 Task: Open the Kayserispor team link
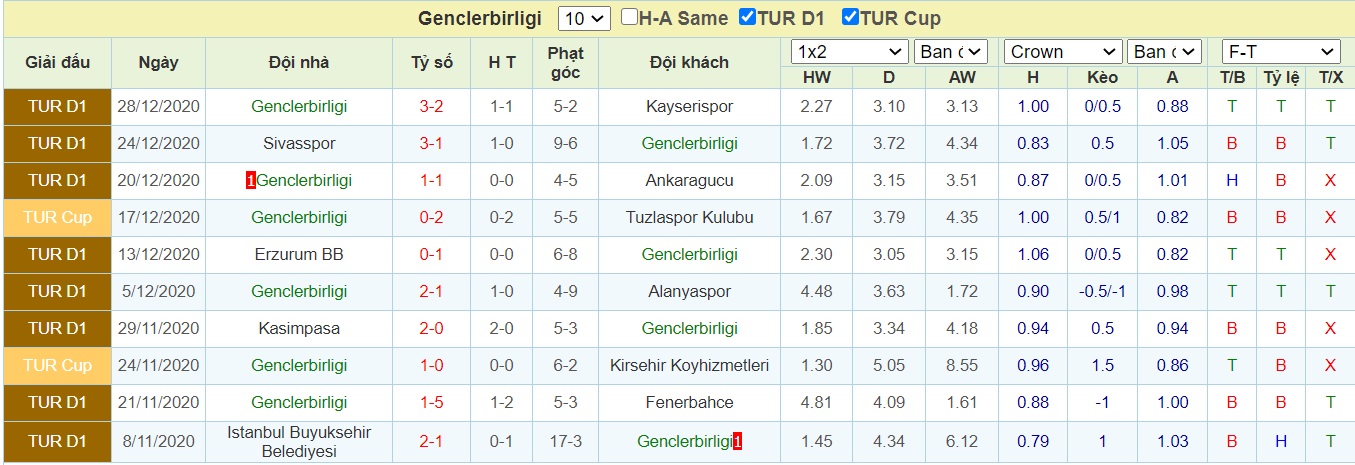(x=689, y=107)
